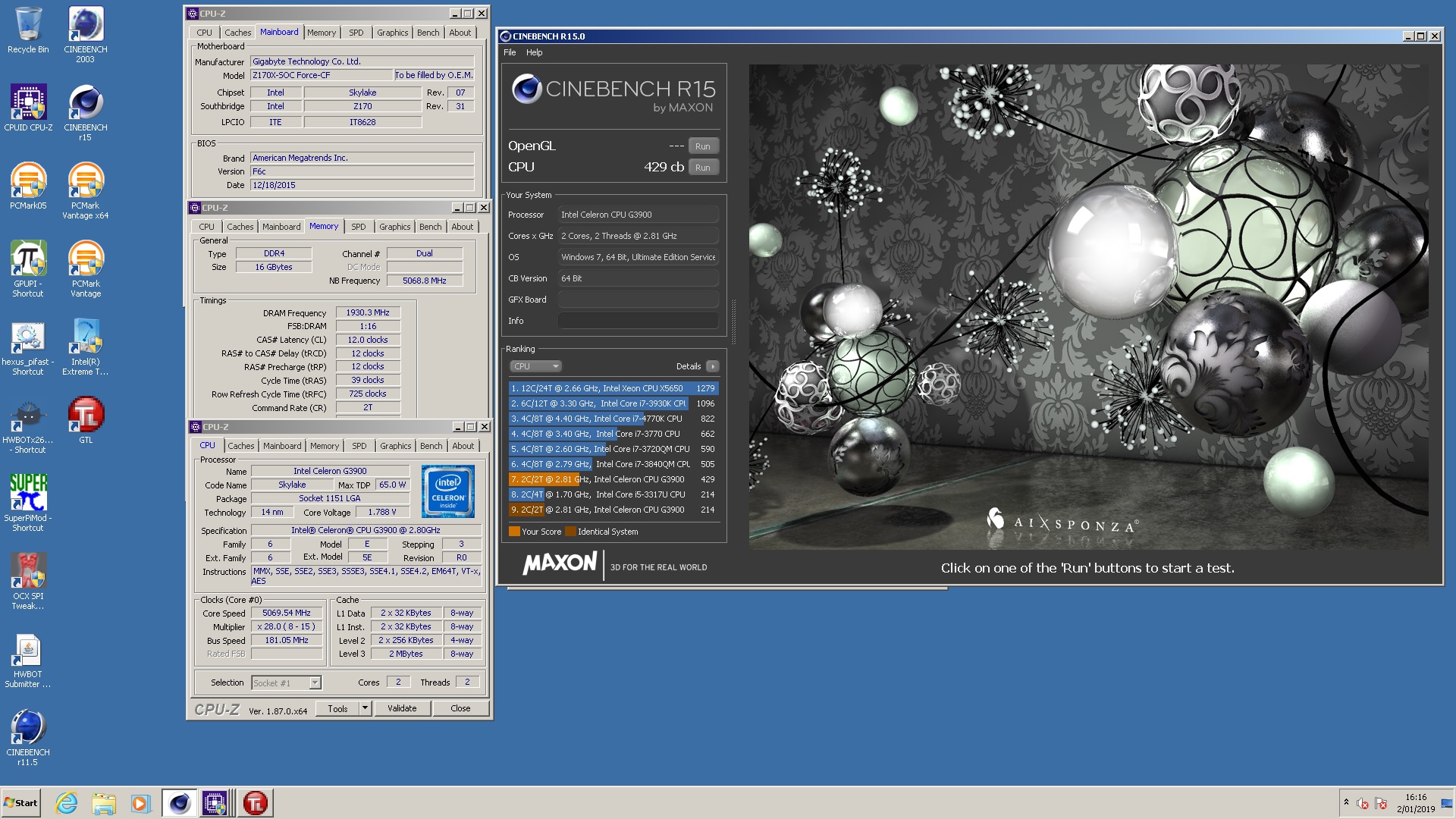Open Windows Media Player taskbar icon
Image resolution: width=1456 pixels, height=819 pixels.
(140, 803)
